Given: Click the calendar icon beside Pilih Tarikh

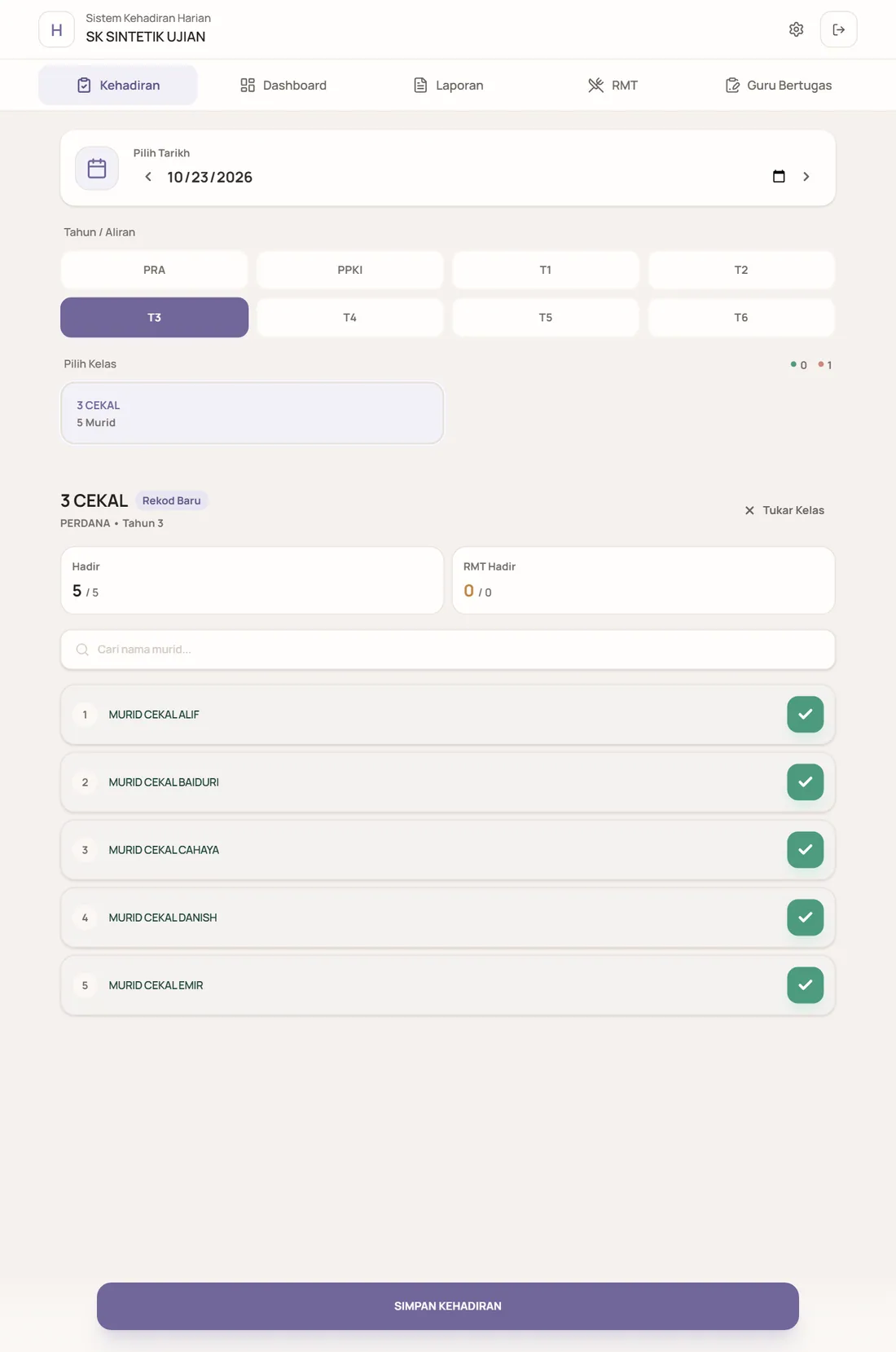Looking at the screenshot, I should click(x=97, y=168).
